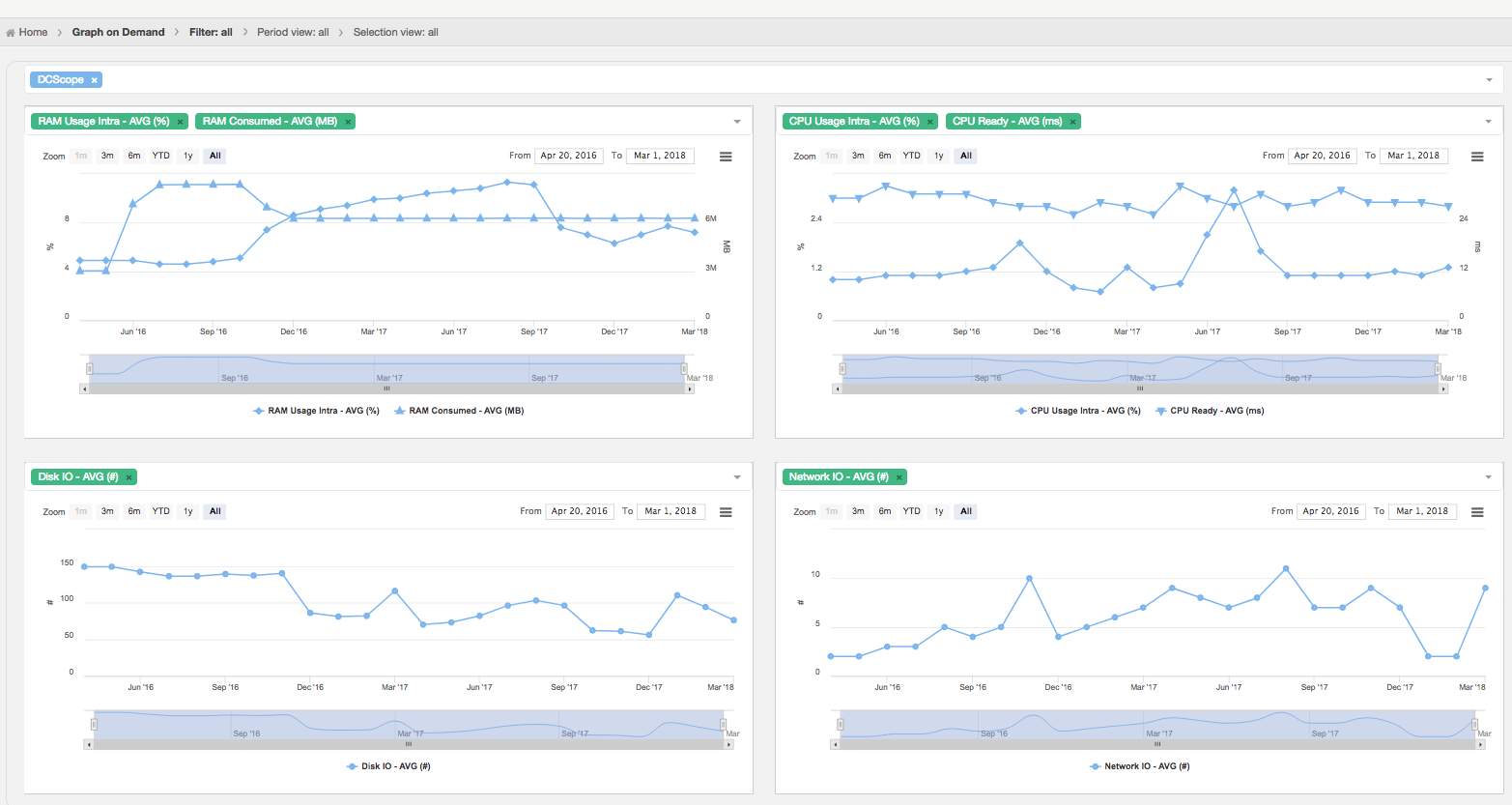Open RAM chart context menu hamburger icon
This screenshot has height=805, width=1512.
click(726, 157)
